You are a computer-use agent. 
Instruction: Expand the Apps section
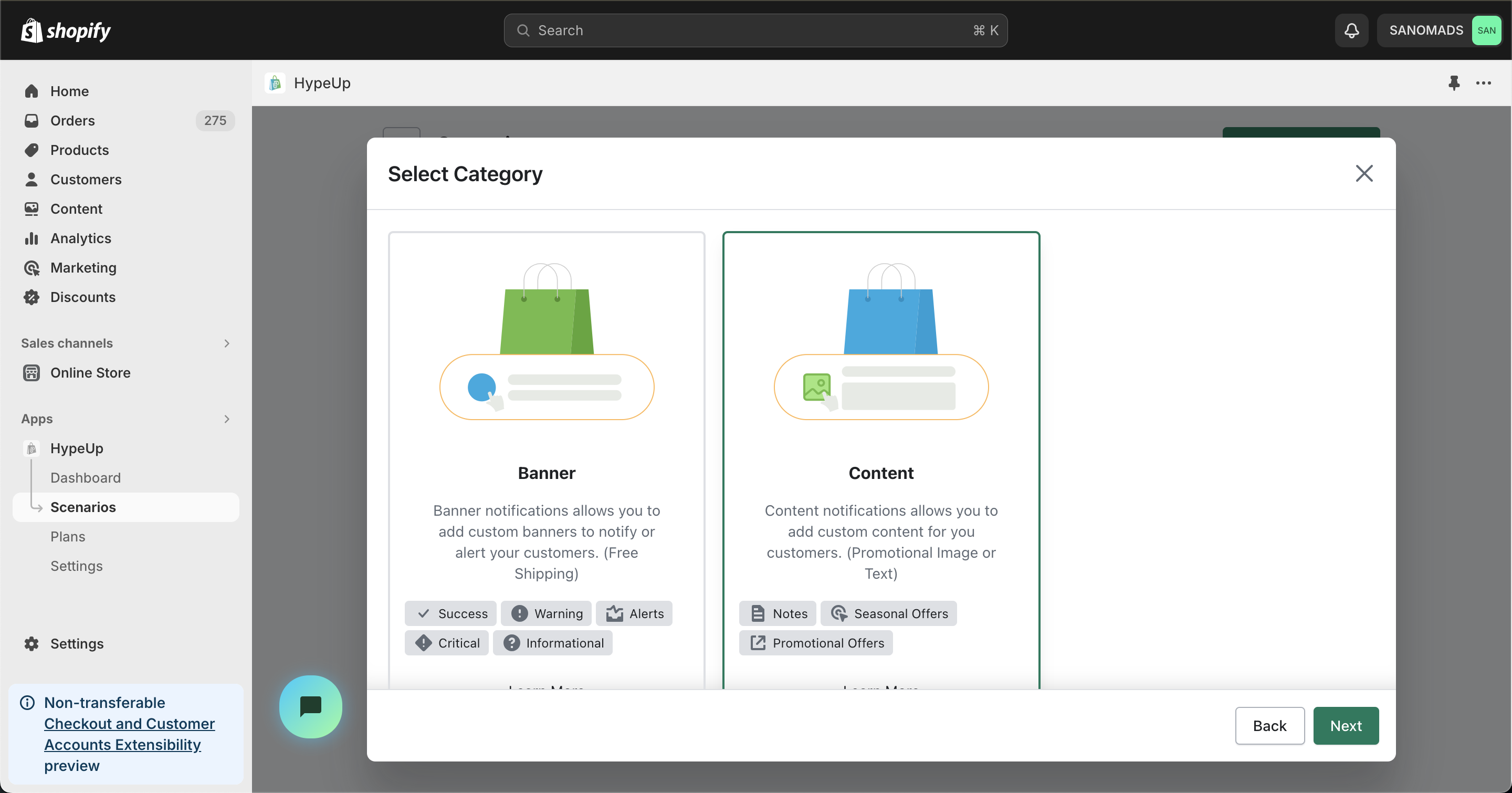[x=227, y=419]
